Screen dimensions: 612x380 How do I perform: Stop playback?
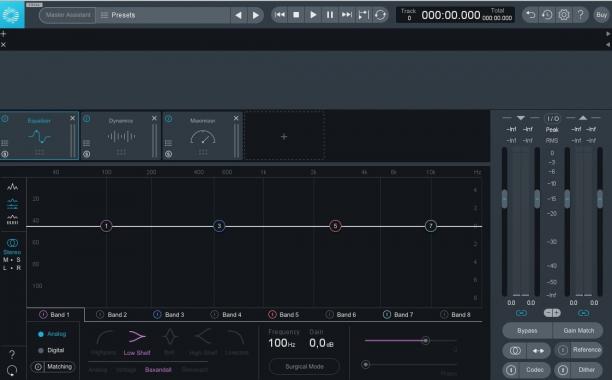click(296, 15)
